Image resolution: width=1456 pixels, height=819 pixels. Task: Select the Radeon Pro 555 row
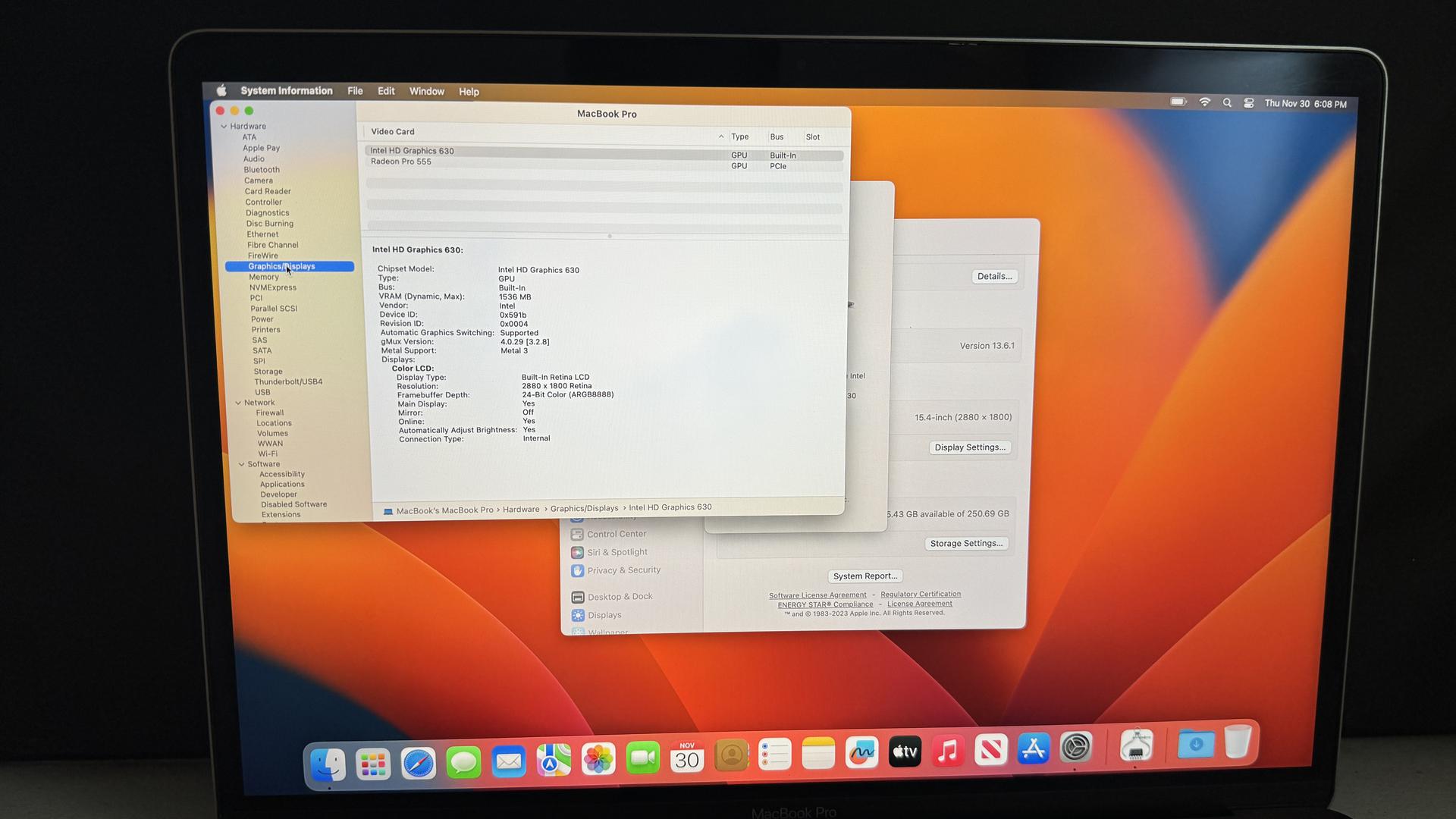604,164
